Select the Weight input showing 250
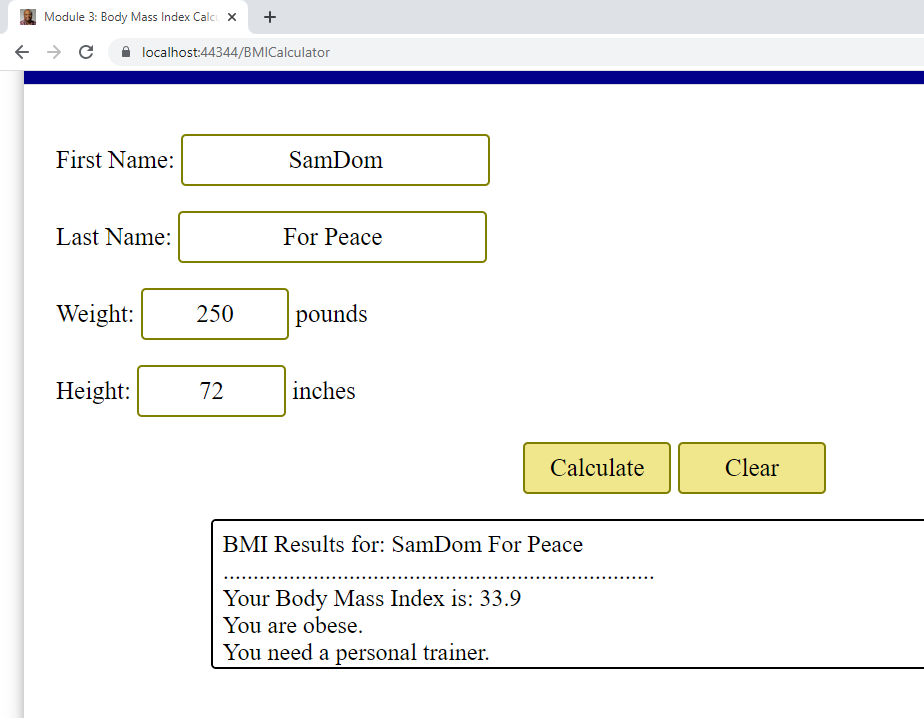924x718 pixels. coord(215,314)
